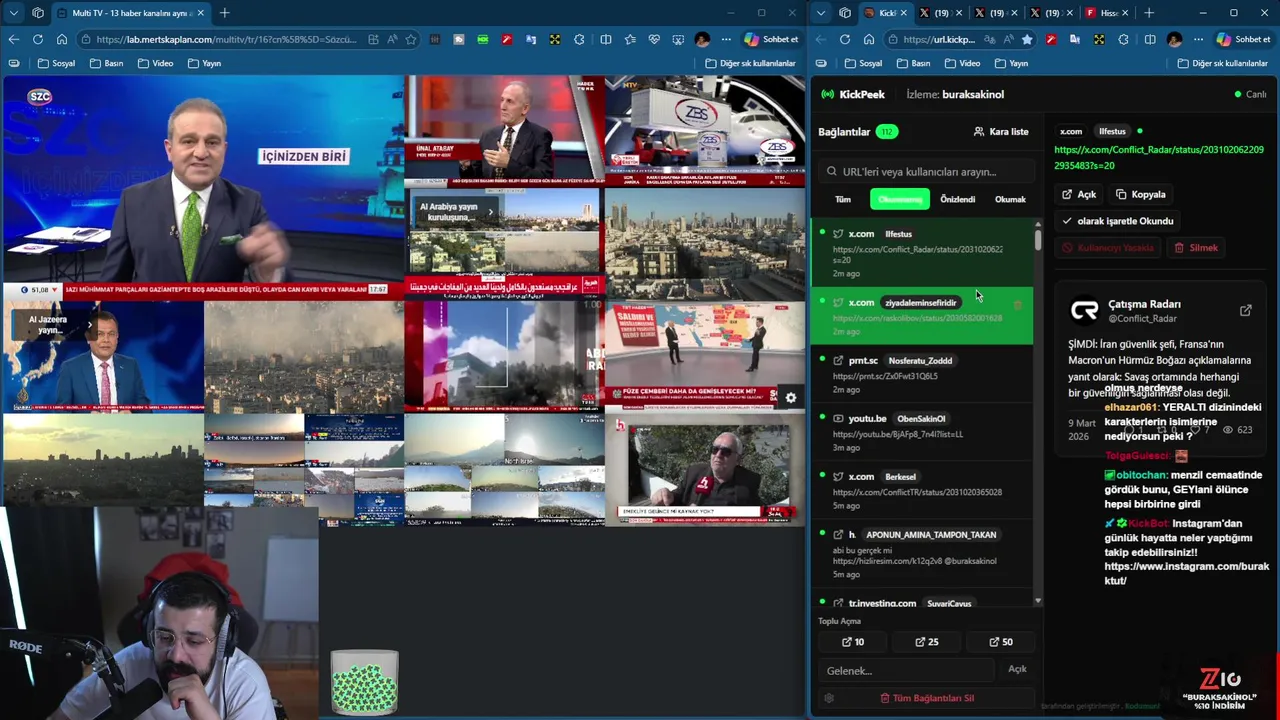Click the Tüm Bağlantıları Sil button
Screen dimensions: 1280x720
point(927,698)
